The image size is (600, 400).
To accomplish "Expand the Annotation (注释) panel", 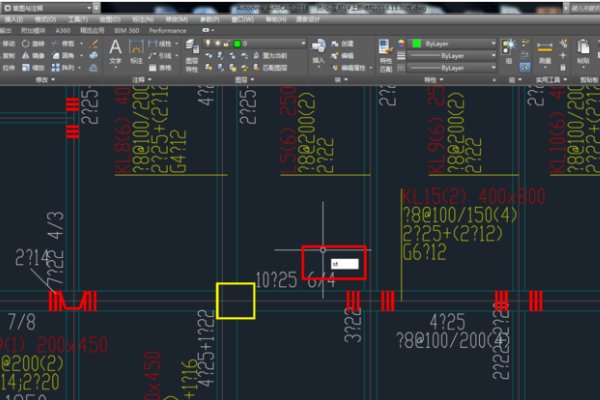I will point(141,80).
